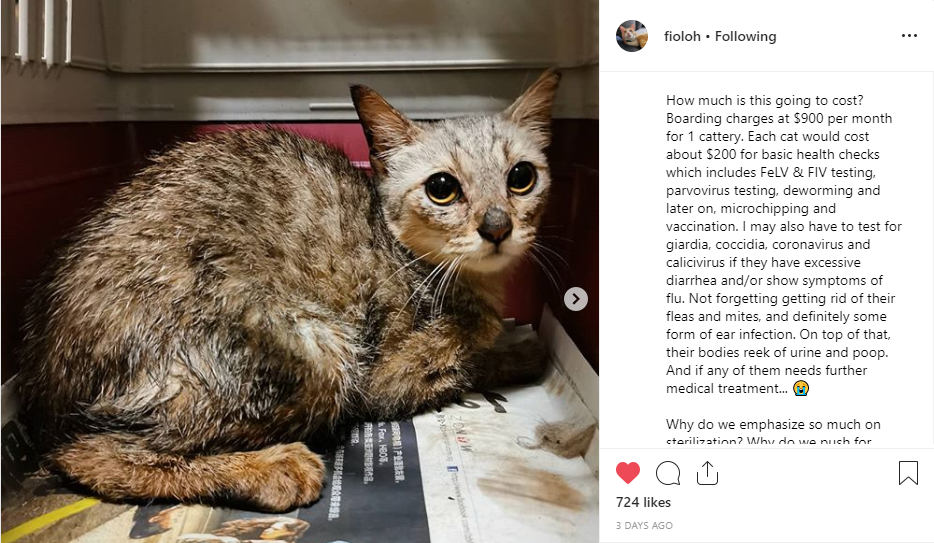View the 724 likes list
This screenshot has height=543, width=934.
pyautogui.click(x=643, y=503)
